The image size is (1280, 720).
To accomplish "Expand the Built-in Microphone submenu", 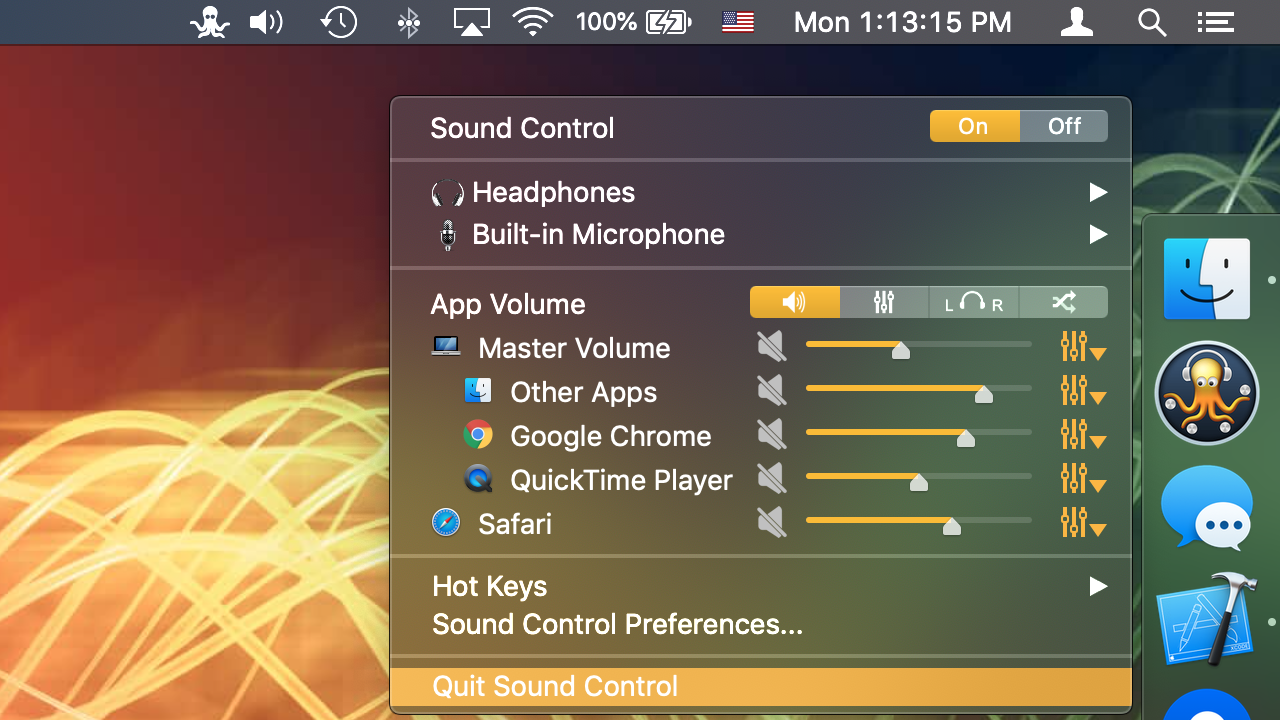I will click(x=1098, y=234).
